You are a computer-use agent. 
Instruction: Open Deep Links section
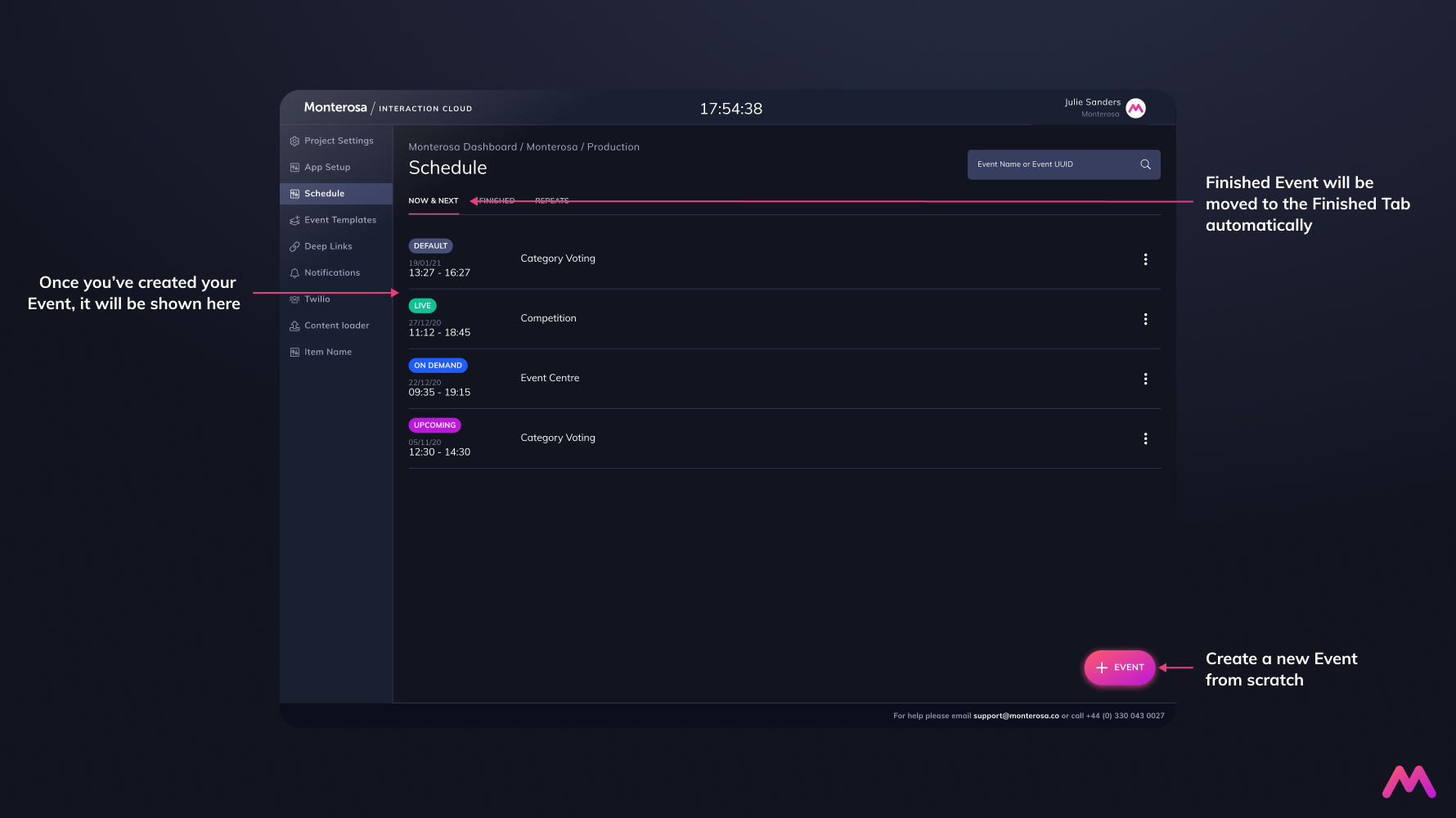336,246
